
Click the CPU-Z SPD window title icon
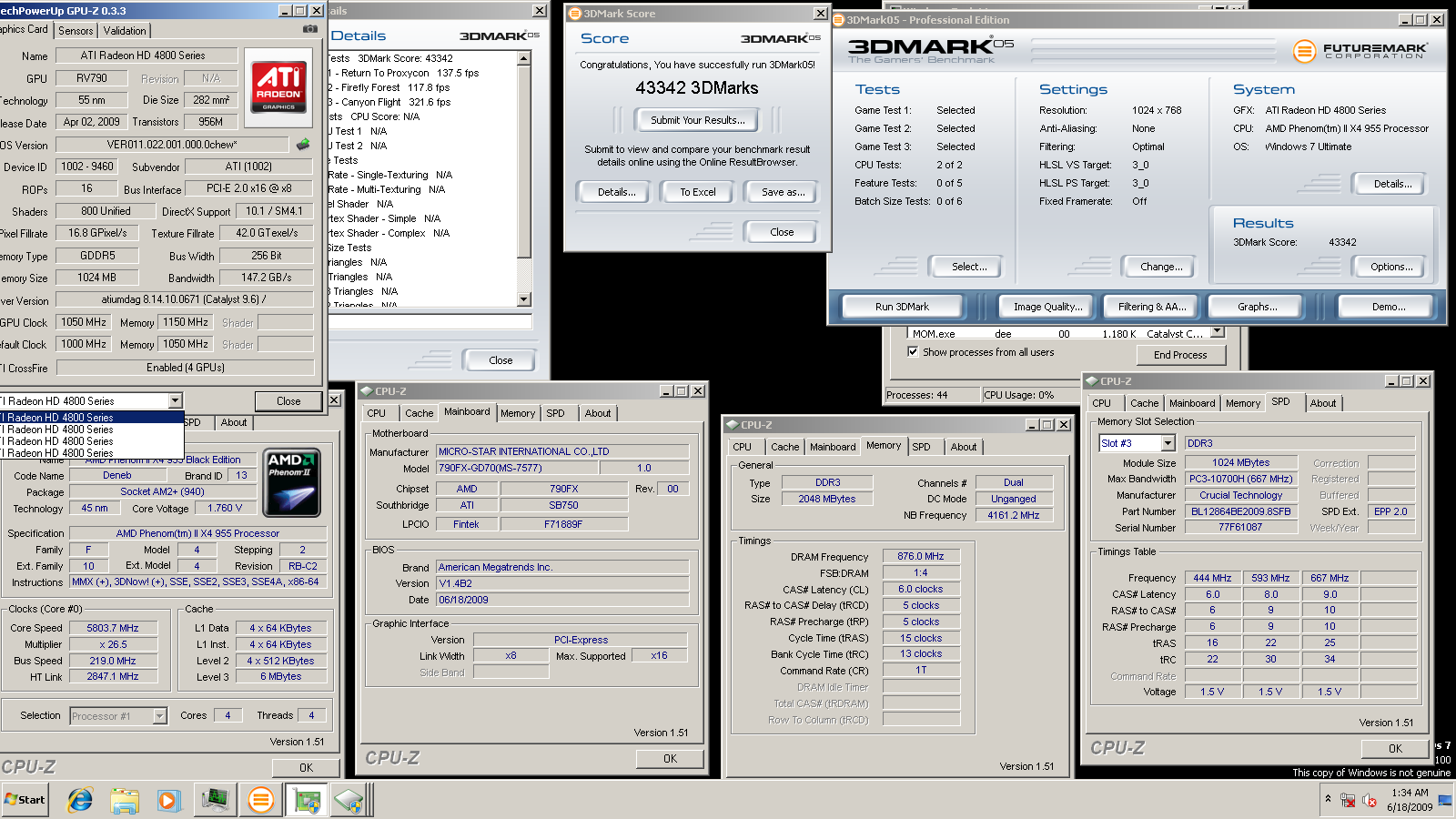(x=1091, y=381)
